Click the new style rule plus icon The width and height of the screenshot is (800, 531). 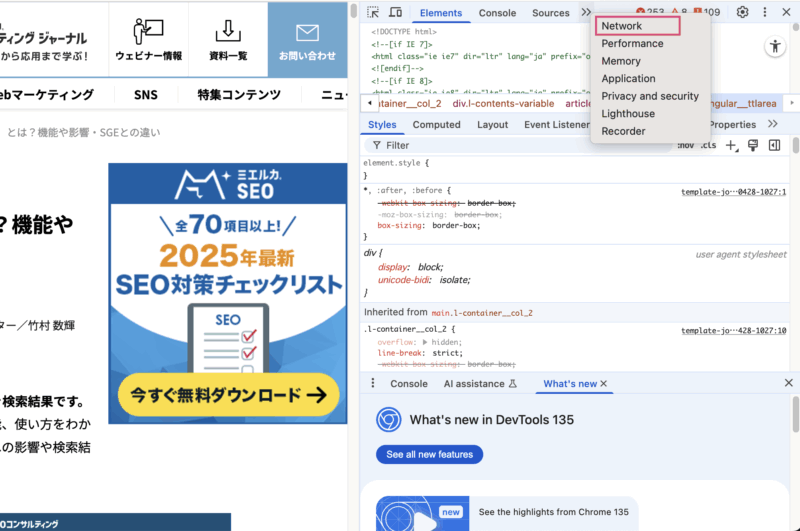(732, 146)
